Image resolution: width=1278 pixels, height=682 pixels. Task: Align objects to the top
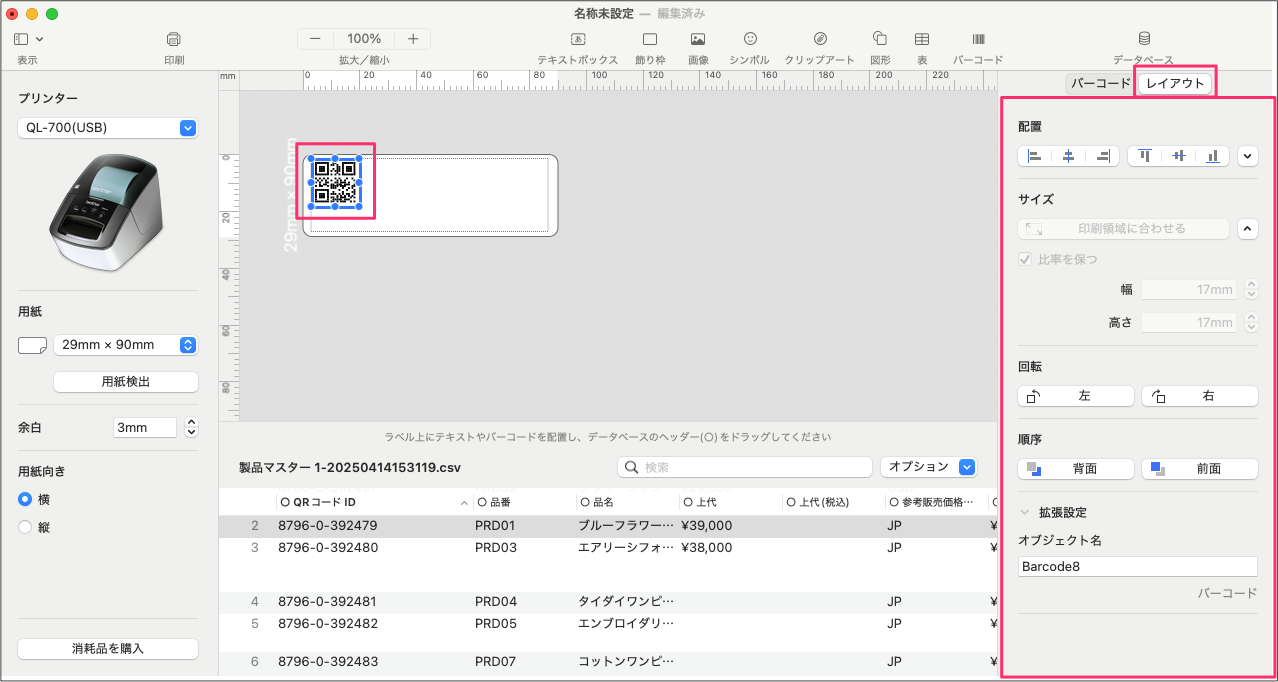1145,156
